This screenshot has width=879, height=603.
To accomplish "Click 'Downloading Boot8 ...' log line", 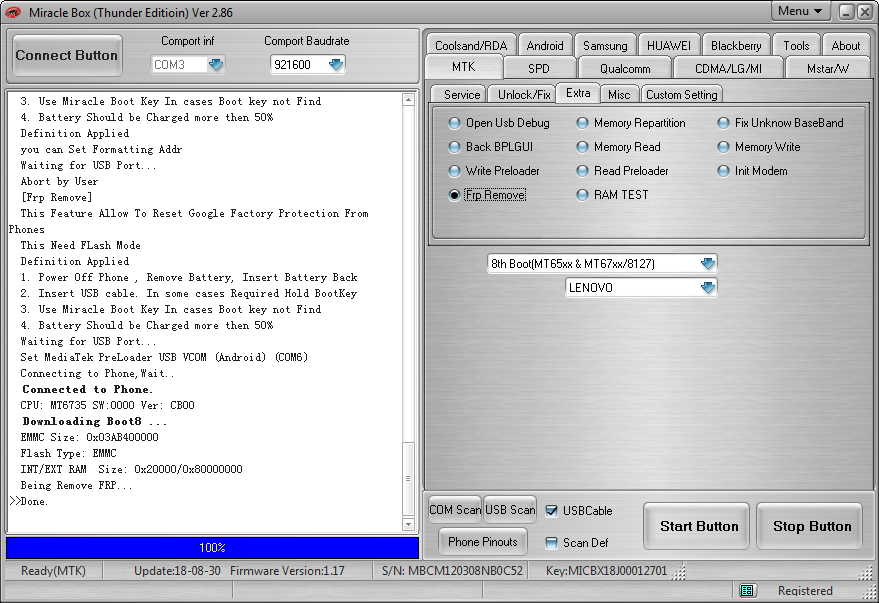I will click(x=95, y=421).
